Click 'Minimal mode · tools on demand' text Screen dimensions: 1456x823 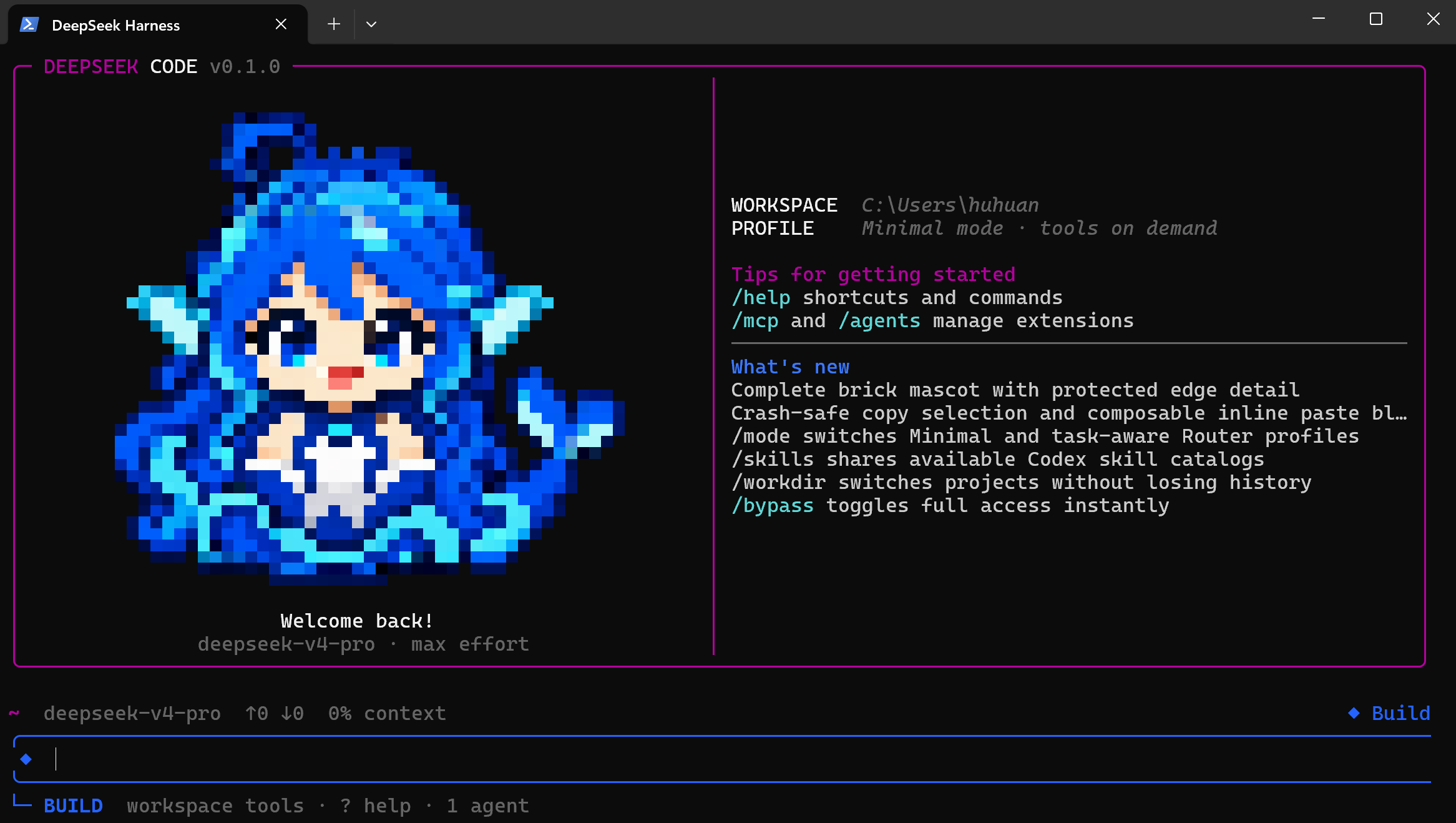[1039, 229]
